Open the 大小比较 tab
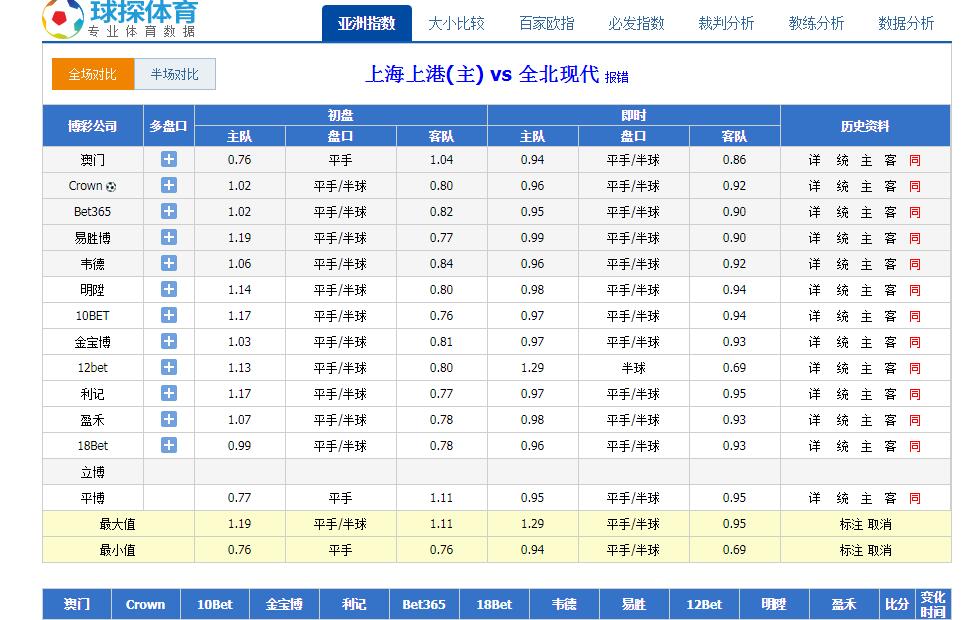 [x=456, y=23]
